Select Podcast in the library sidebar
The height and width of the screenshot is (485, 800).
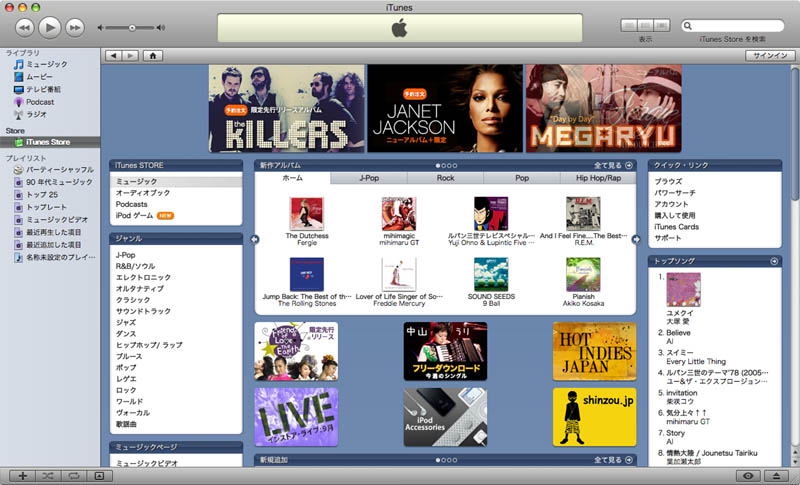click(40, 102)
